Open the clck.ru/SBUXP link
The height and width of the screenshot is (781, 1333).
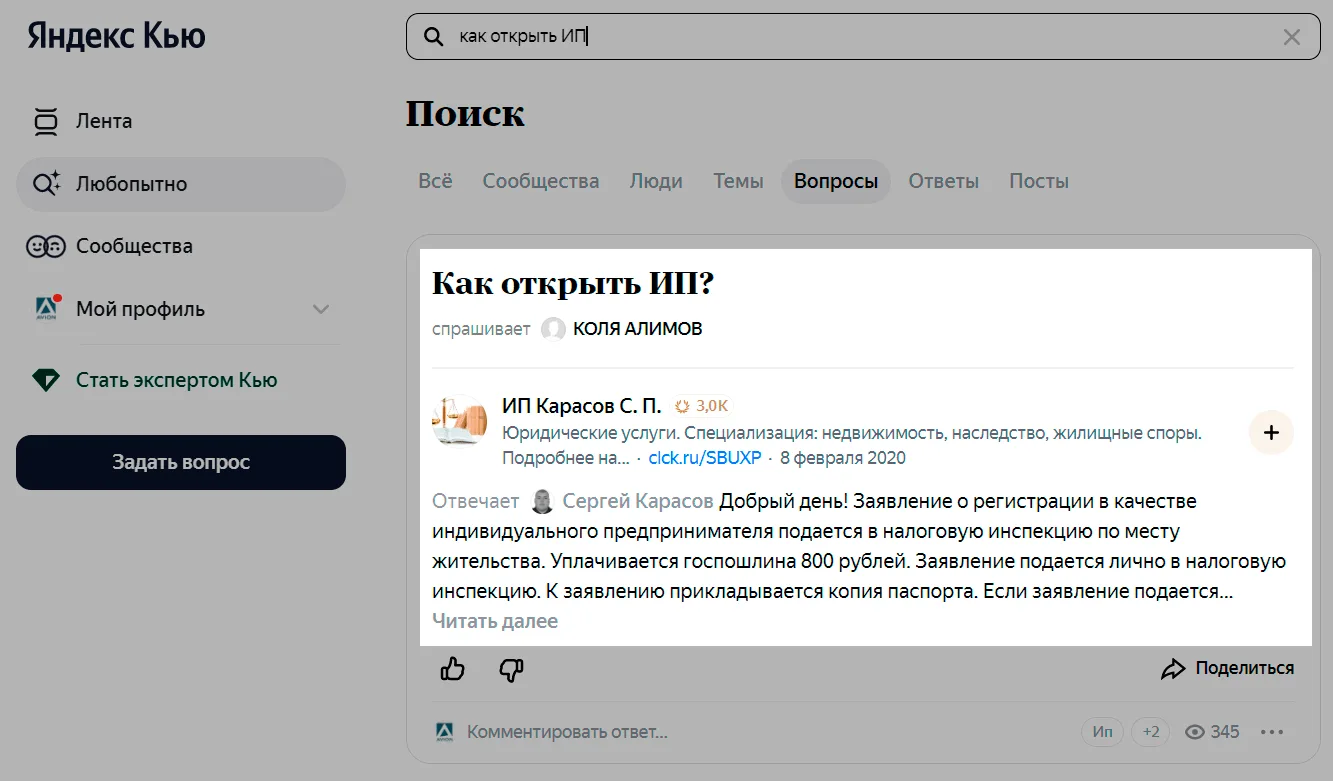[x=705, y=458]
